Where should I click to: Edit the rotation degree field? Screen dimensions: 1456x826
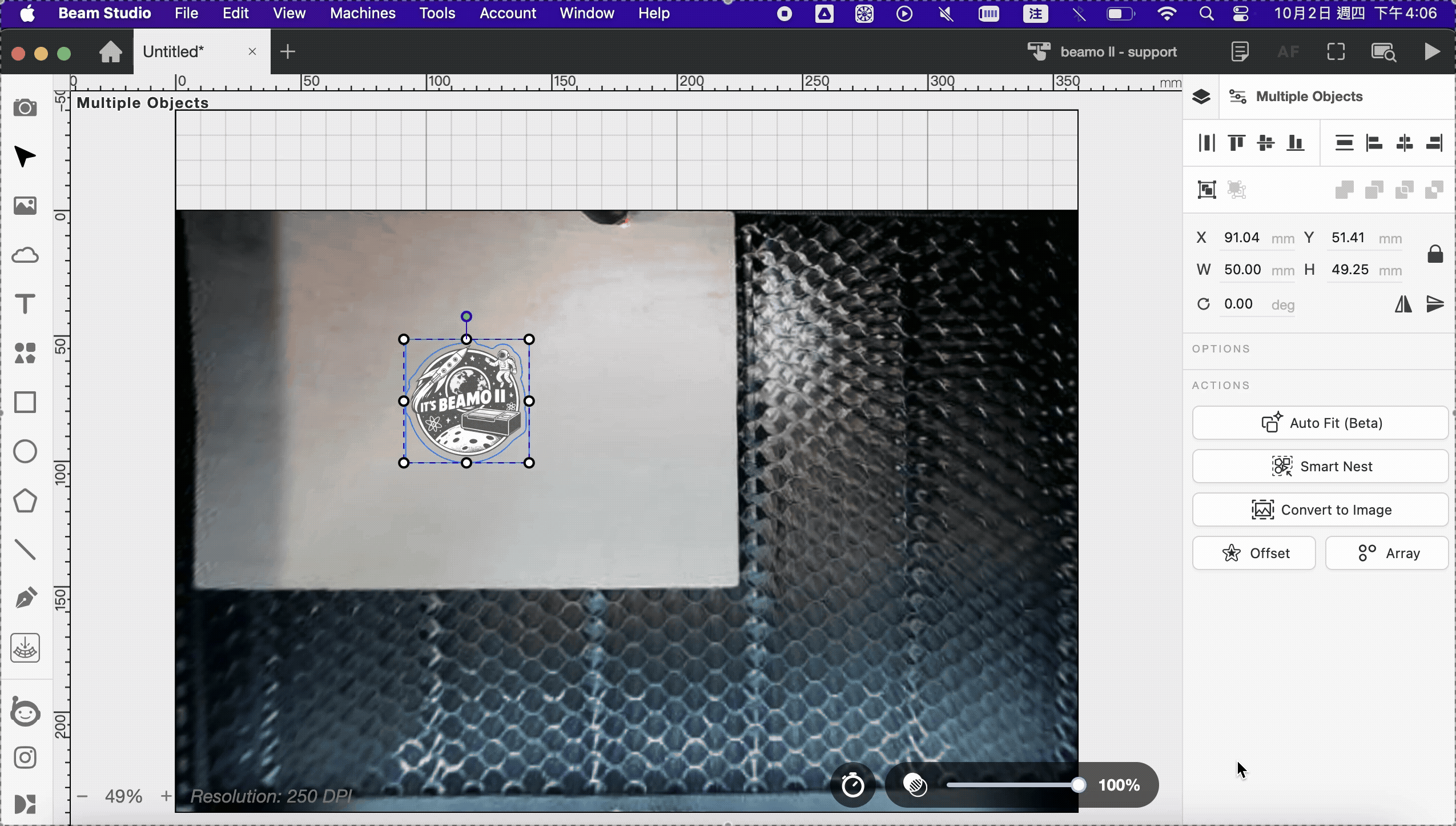click(x=1257, y=304)
